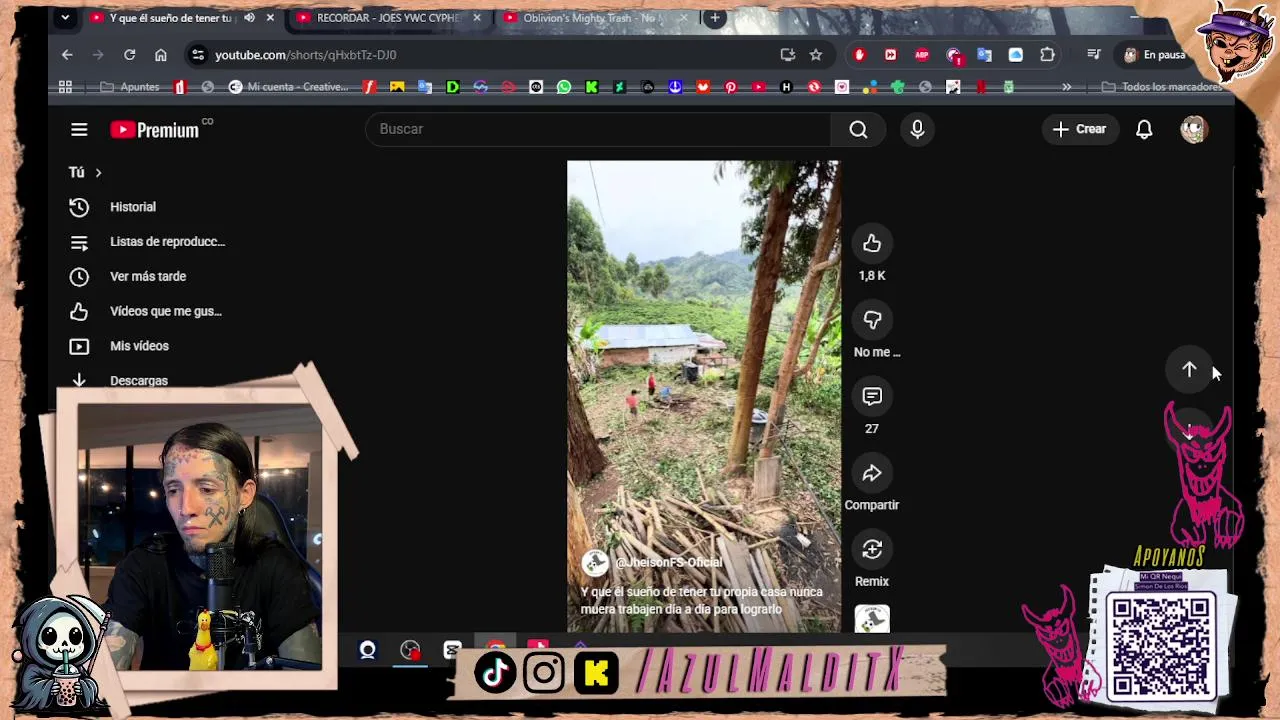Click the '1,8 K' like count

872,276
